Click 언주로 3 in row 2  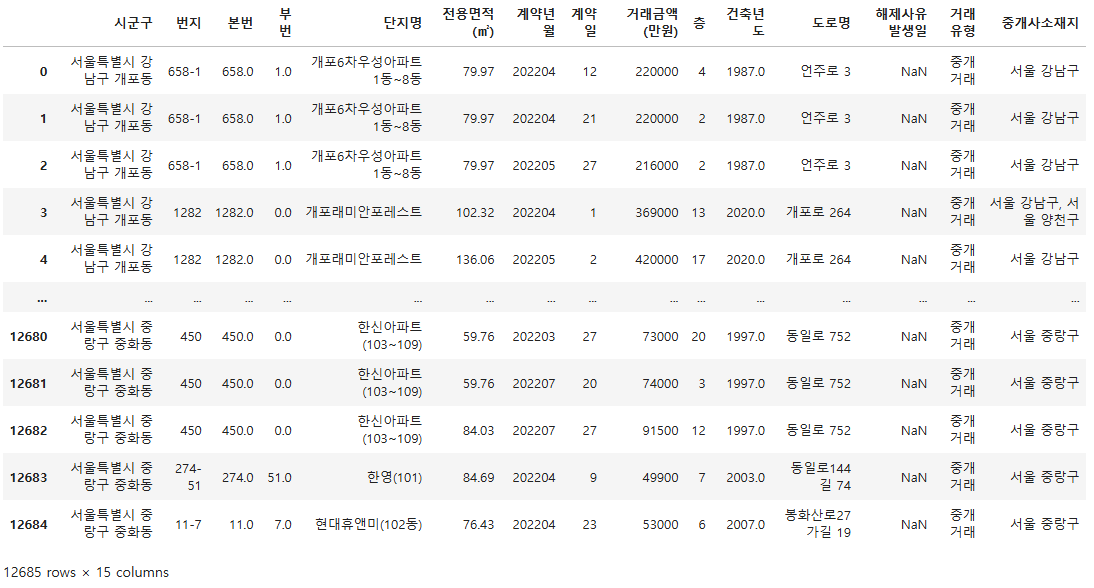click(x=825, y=165)
